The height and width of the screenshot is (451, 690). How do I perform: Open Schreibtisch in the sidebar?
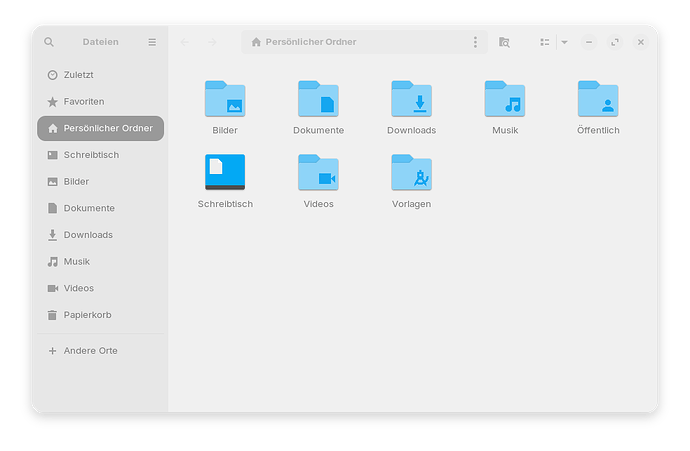(x=100, y=155)
